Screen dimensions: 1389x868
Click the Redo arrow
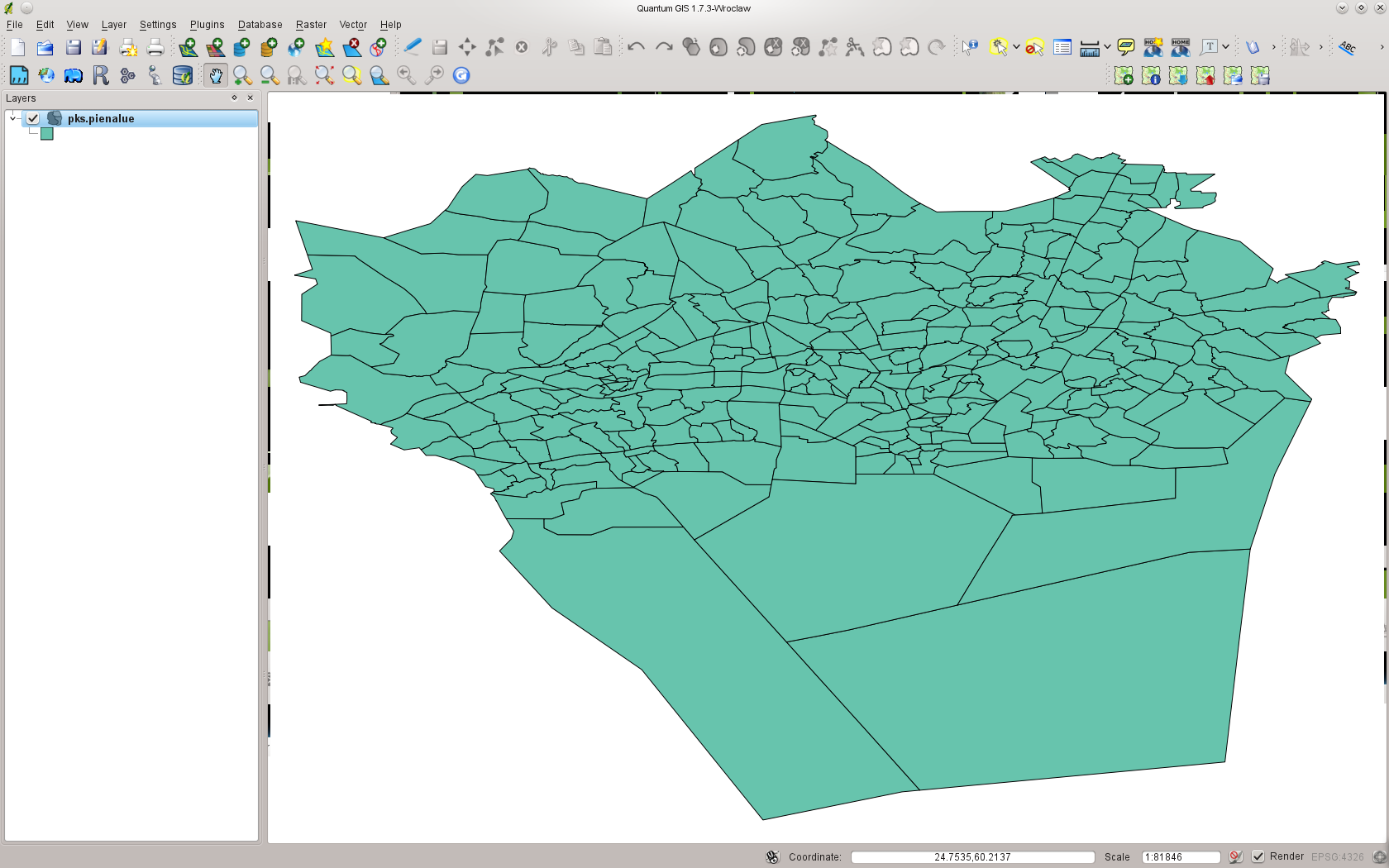pyautogui.click(x=663, y=47)
